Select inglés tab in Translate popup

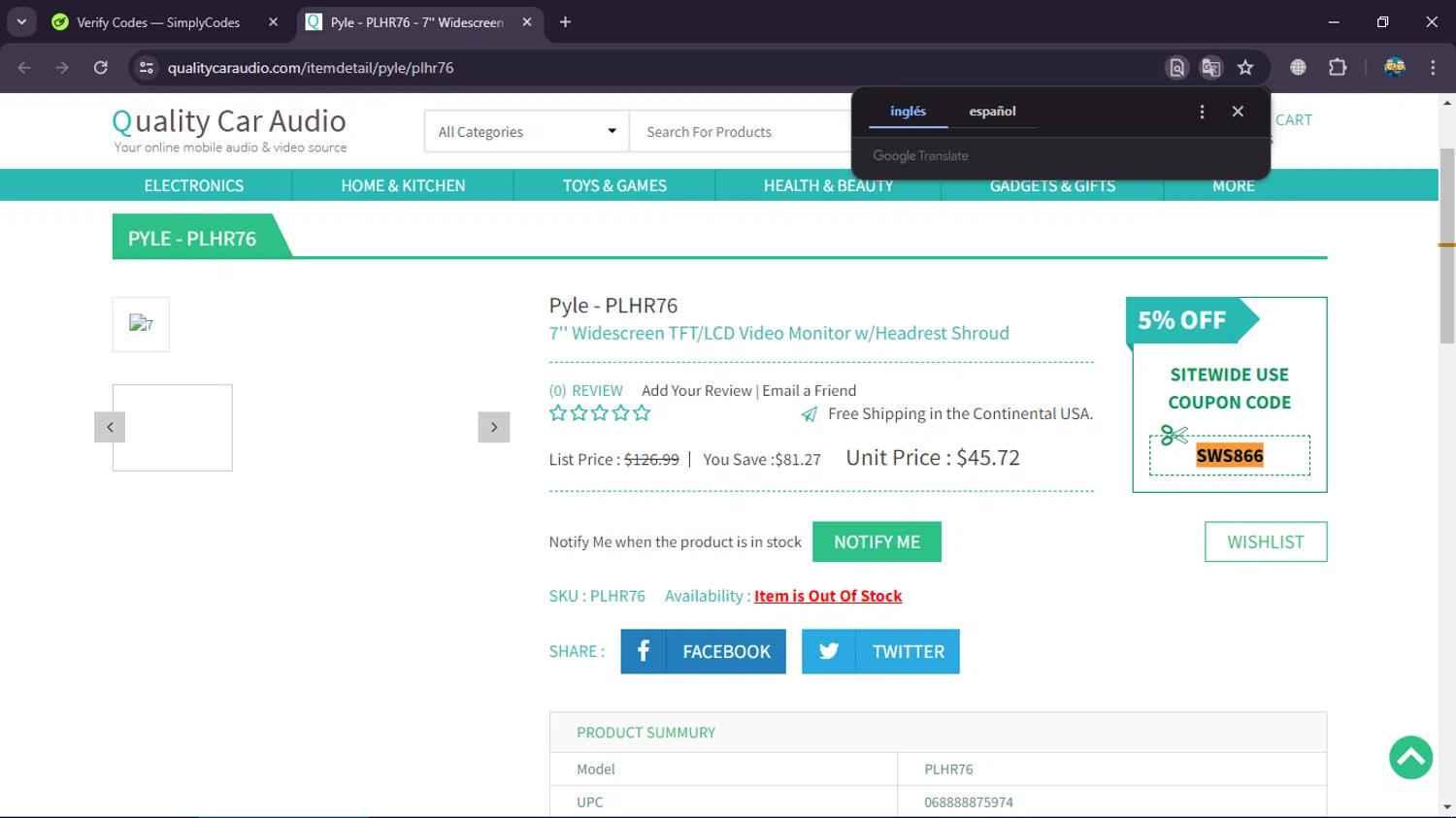(x=908, y=112)
